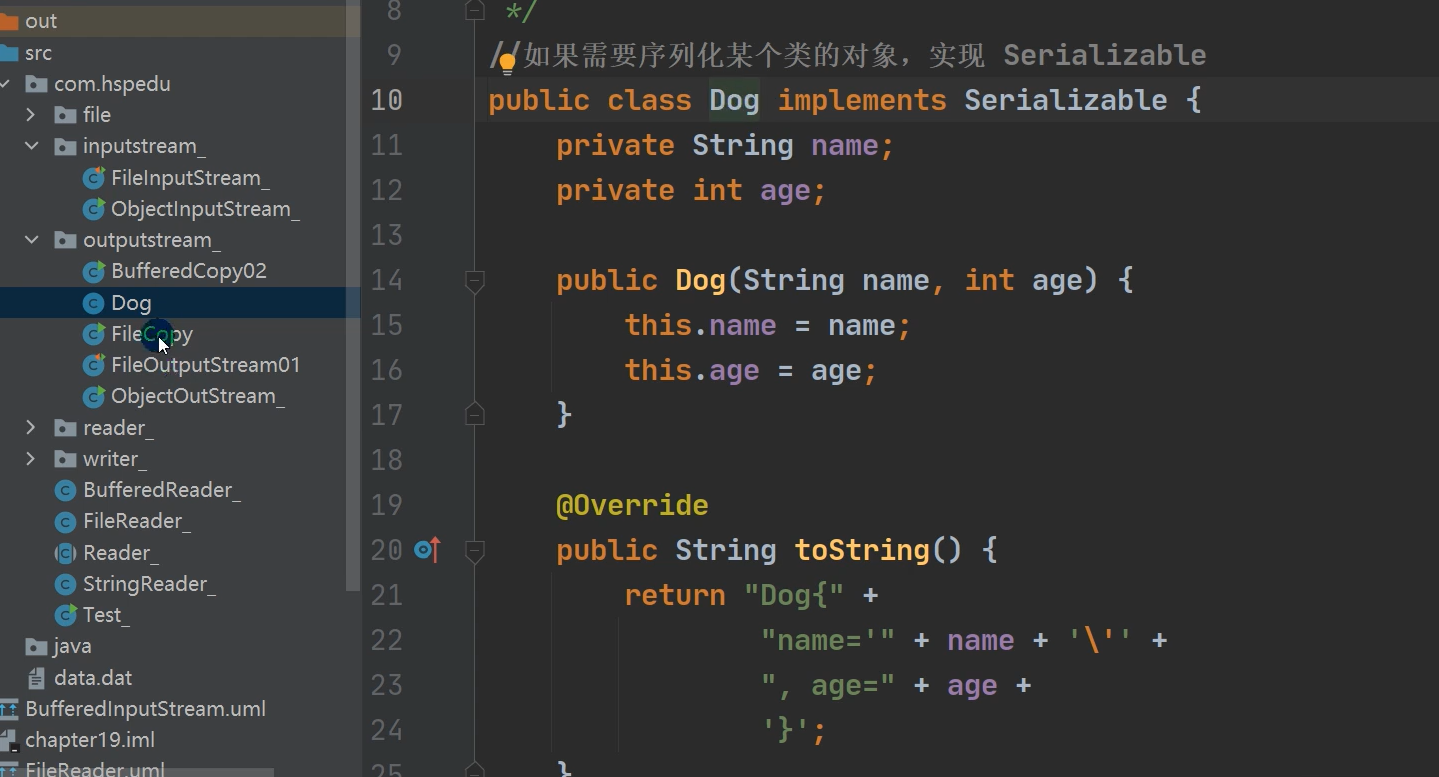Collapse the inputstream_ package

pyautogui.click(x=31, y=146)
